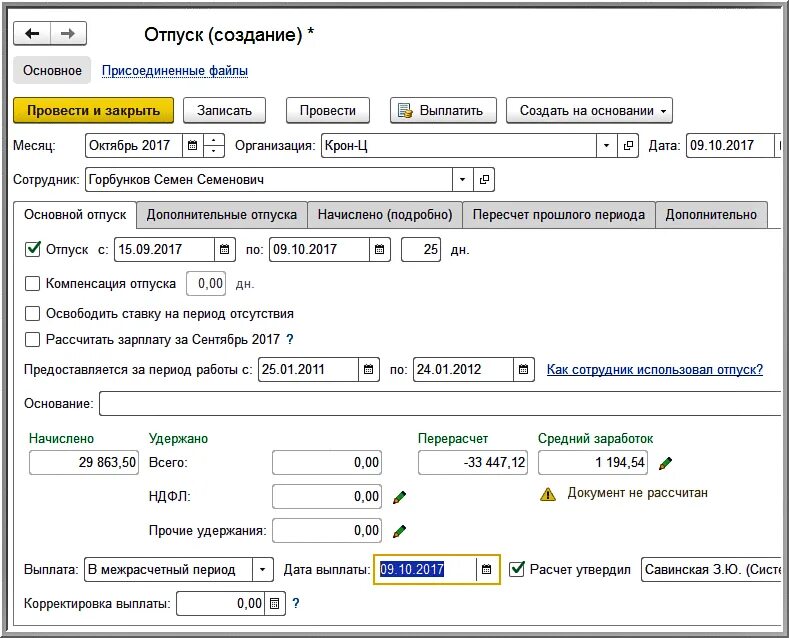This screenshot has width=789, height=638.
Task: Edit НДФЛ with pencil icon
Action: [x=400, y=497]
